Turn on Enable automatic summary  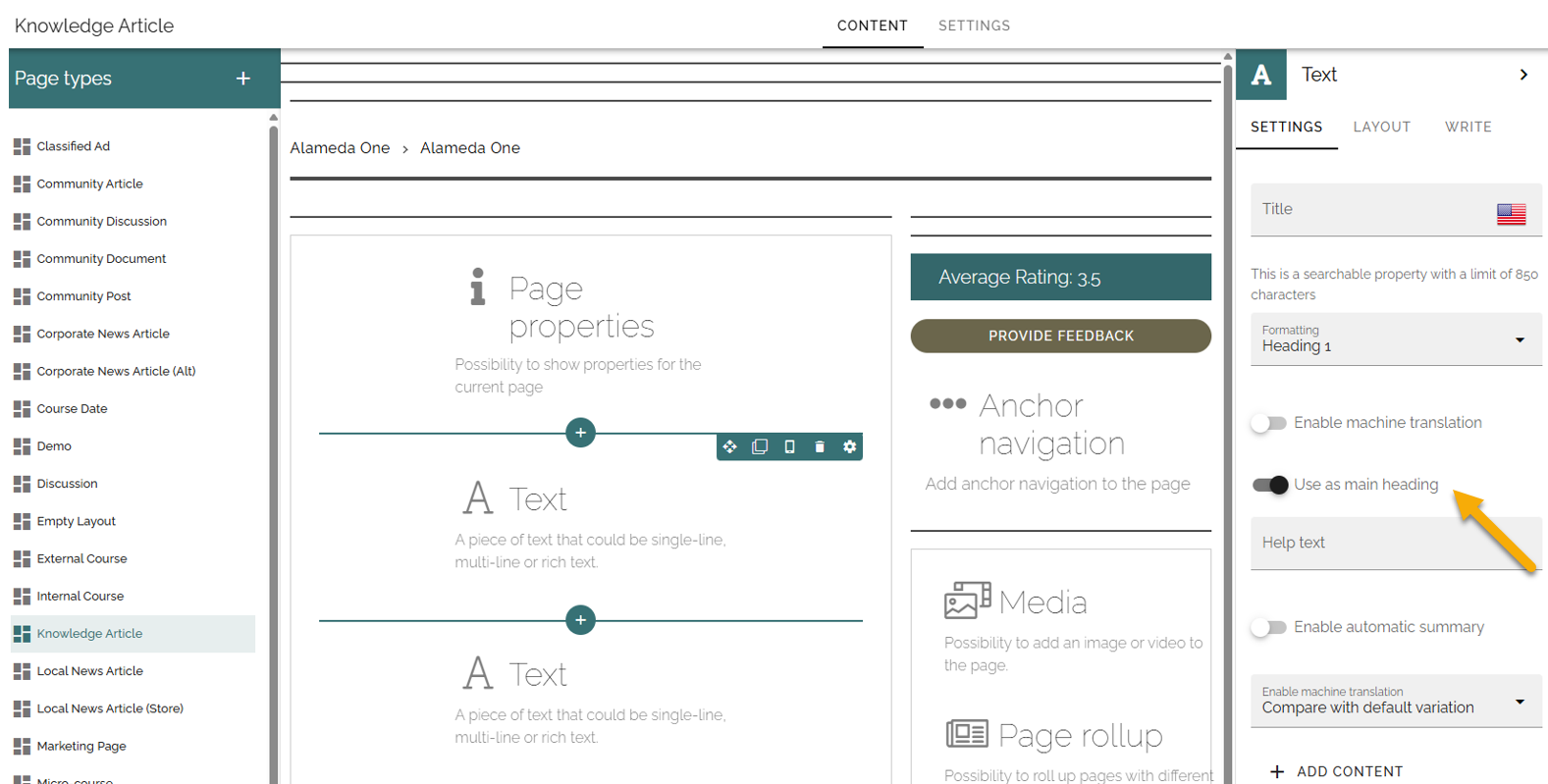[x=1269, y=627]
